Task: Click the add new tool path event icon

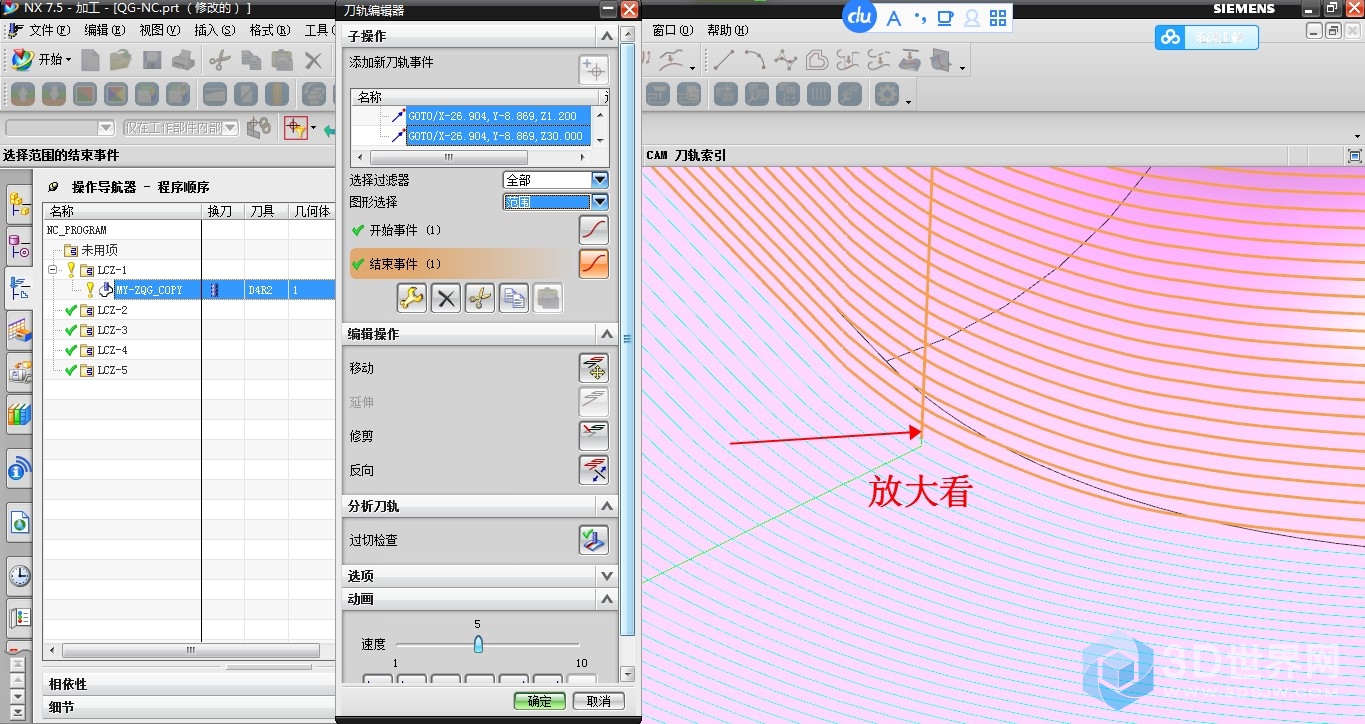Action: pos(594,70)
